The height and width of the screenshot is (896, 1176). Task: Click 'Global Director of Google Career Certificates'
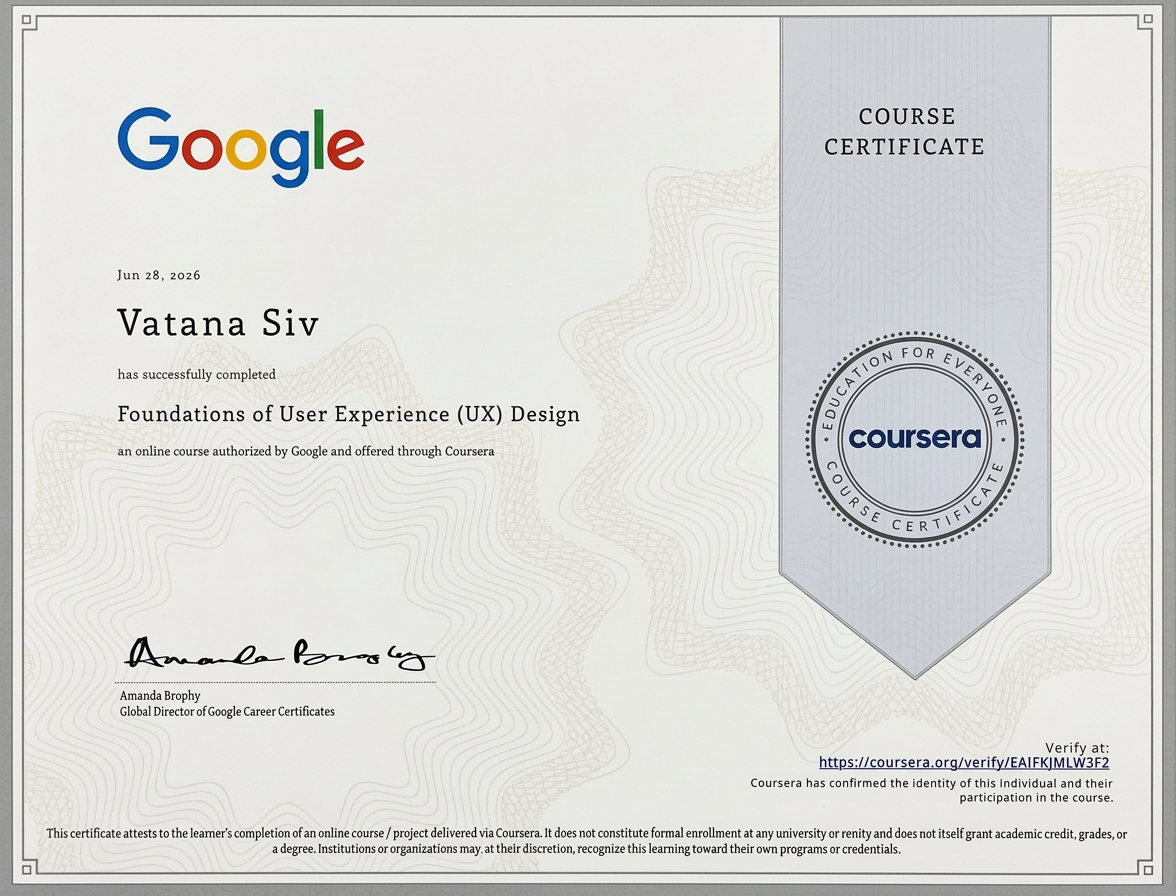pos(227,712)
